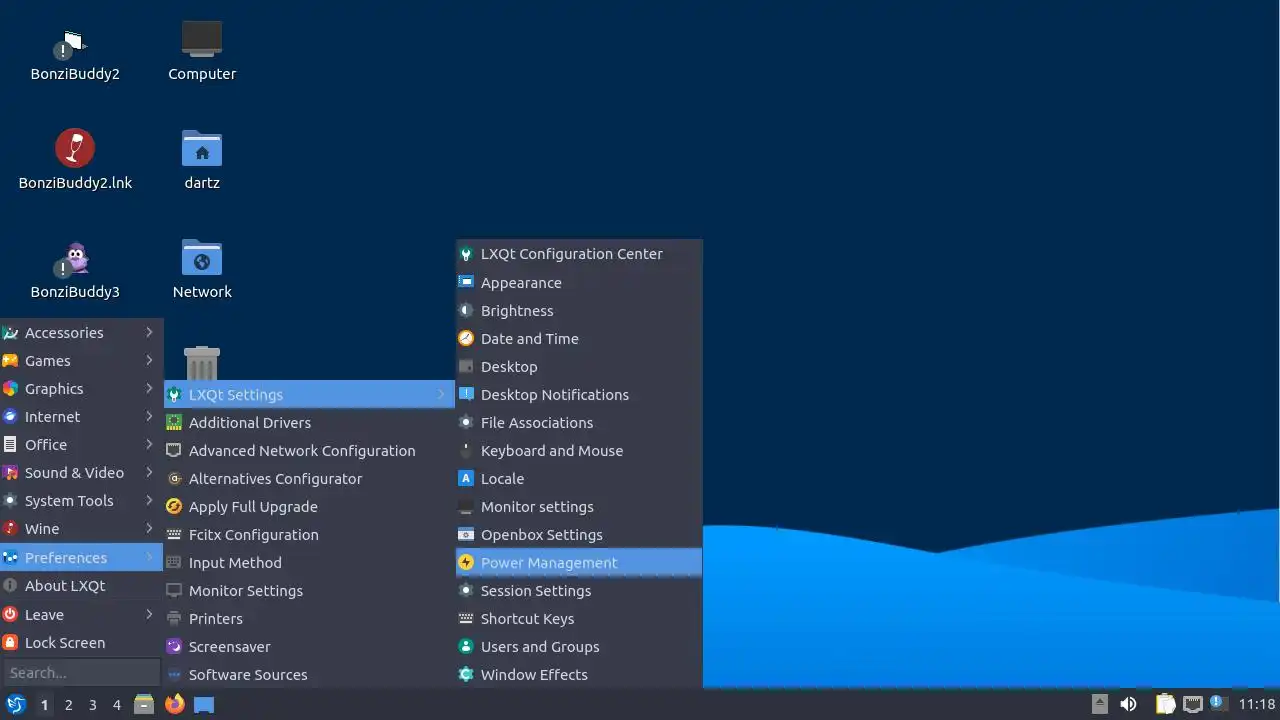Open Screensaver preferences
The width and height of the screenshot is (1280, 720).
309,646
